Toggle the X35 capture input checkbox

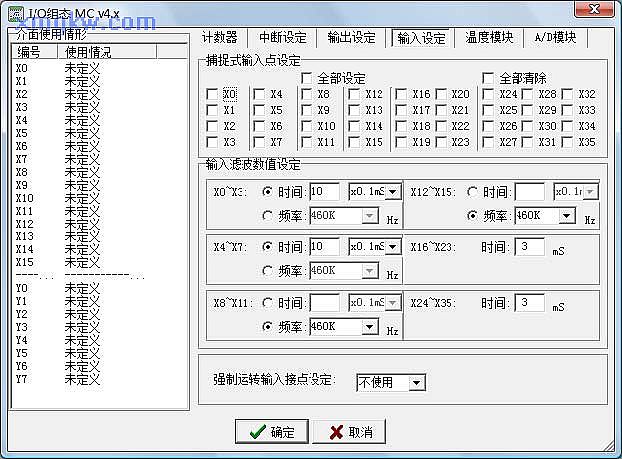tap(569, 142)
